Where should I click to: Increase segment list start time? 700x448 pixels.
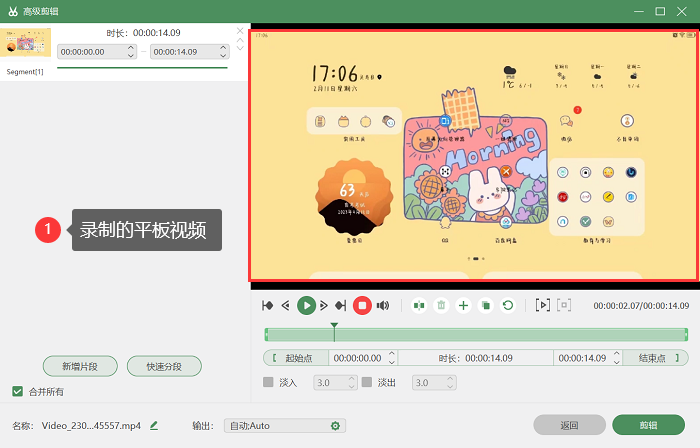pos(131,48)
